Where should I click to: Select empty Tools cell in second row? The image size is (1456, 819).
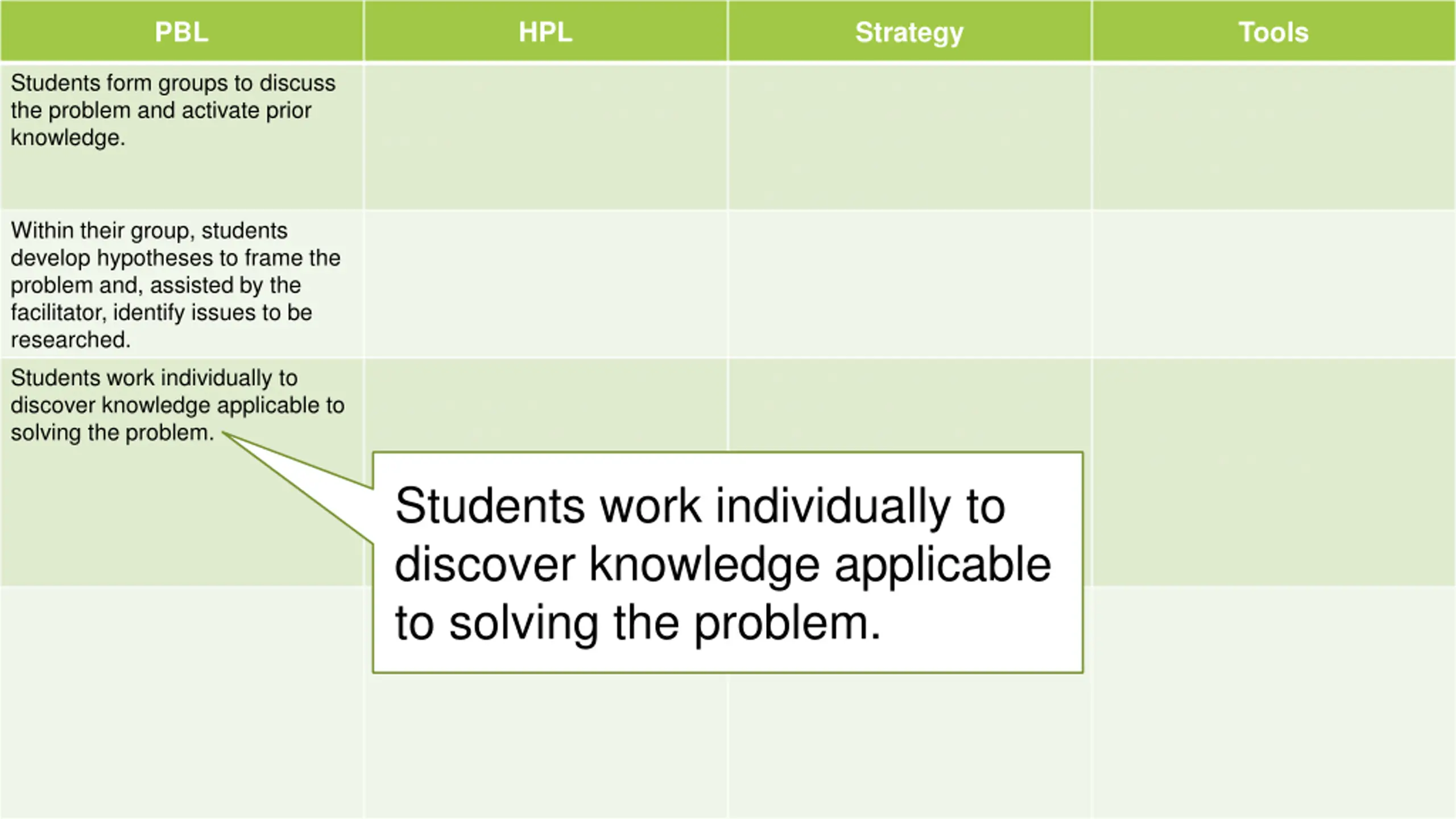click(x=1273, y=284)
